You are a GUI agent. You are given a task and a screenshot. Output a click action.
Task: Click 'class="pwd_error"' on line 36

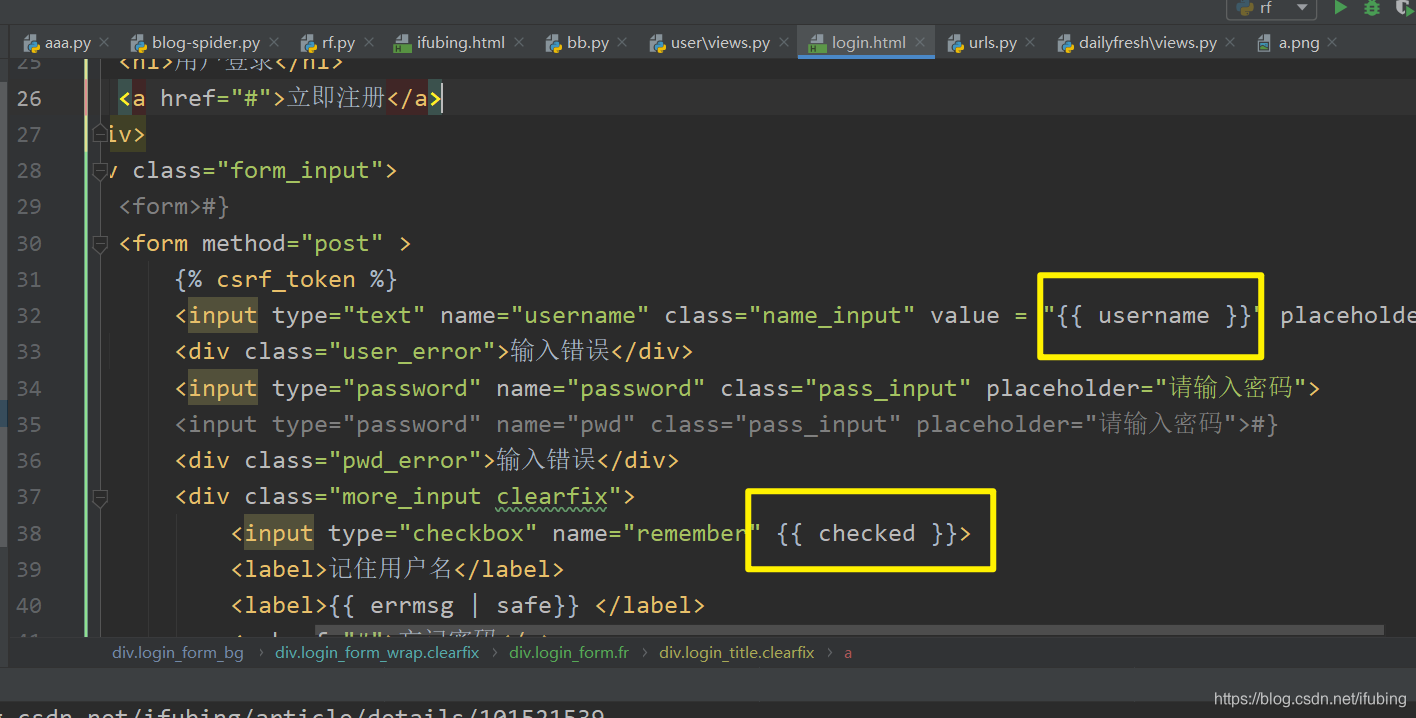click(x=363, y=461)
